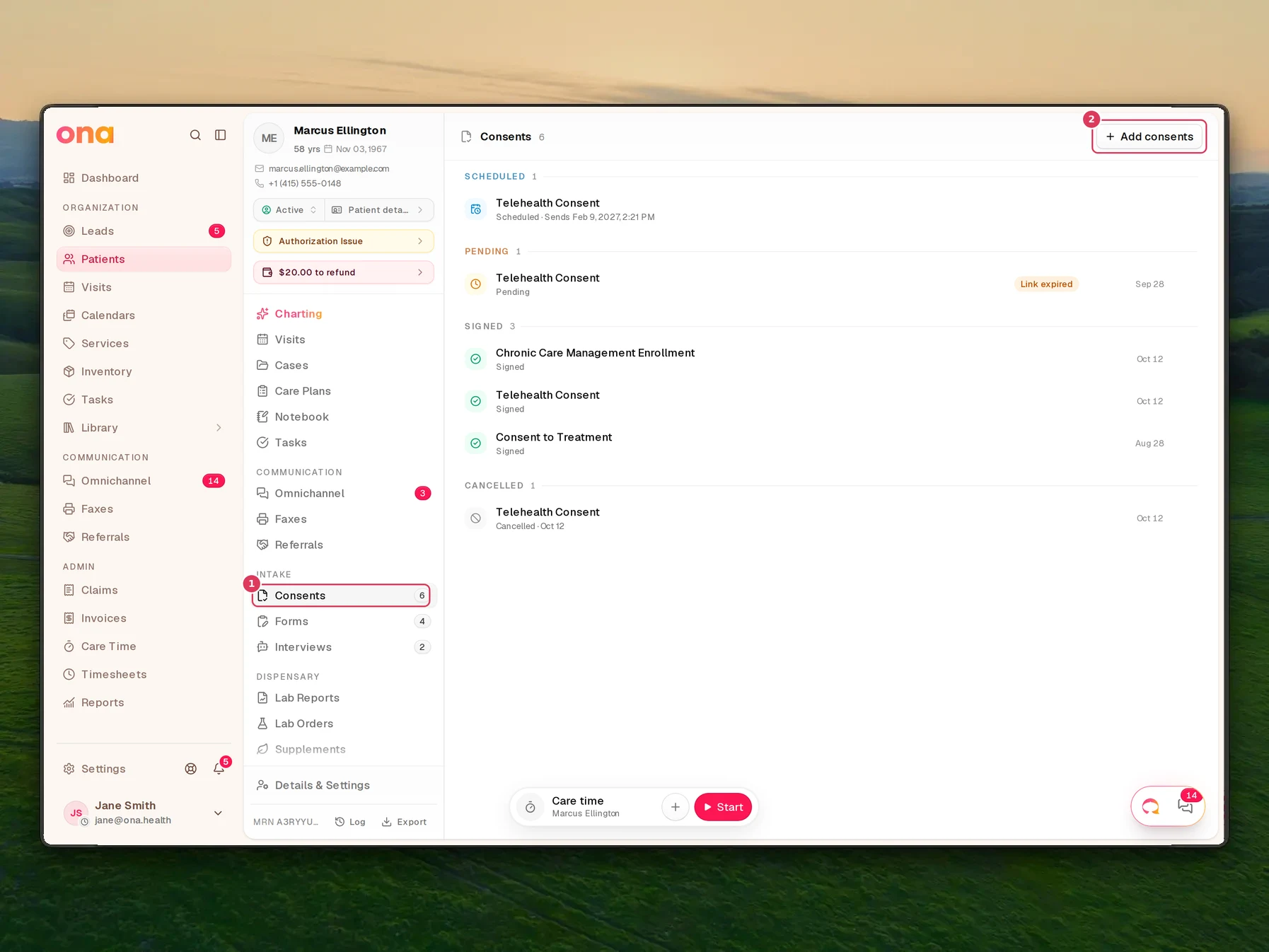Viewport: 1269px width, 952px height.
Task: Click the ME patient avatar
Action: [x=270, y=139]
